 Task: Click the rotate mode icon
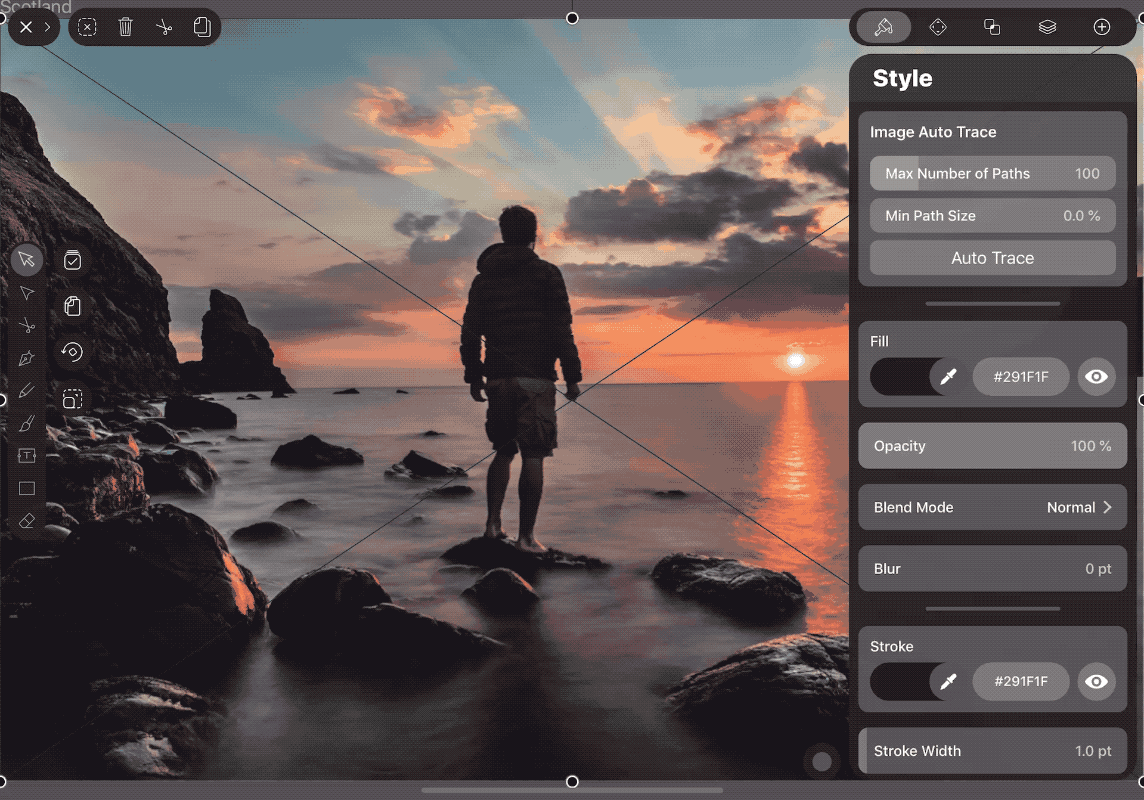pyautogui.click(x=72, y=352)
